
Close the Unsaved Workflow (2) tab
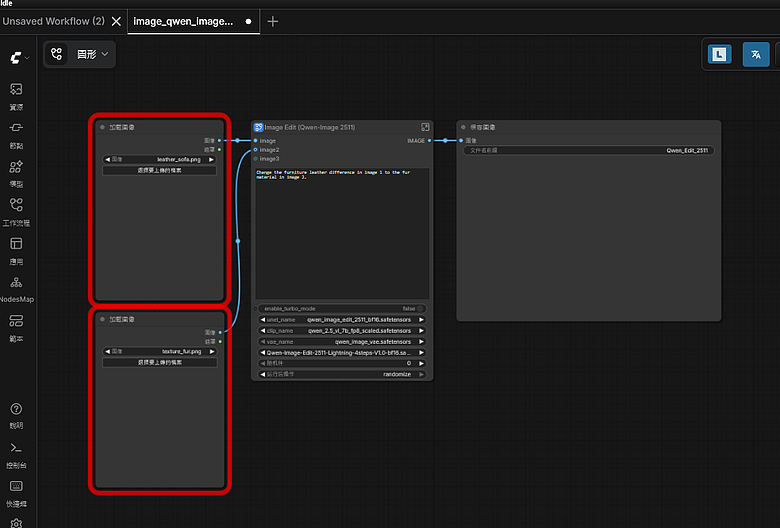116,21
